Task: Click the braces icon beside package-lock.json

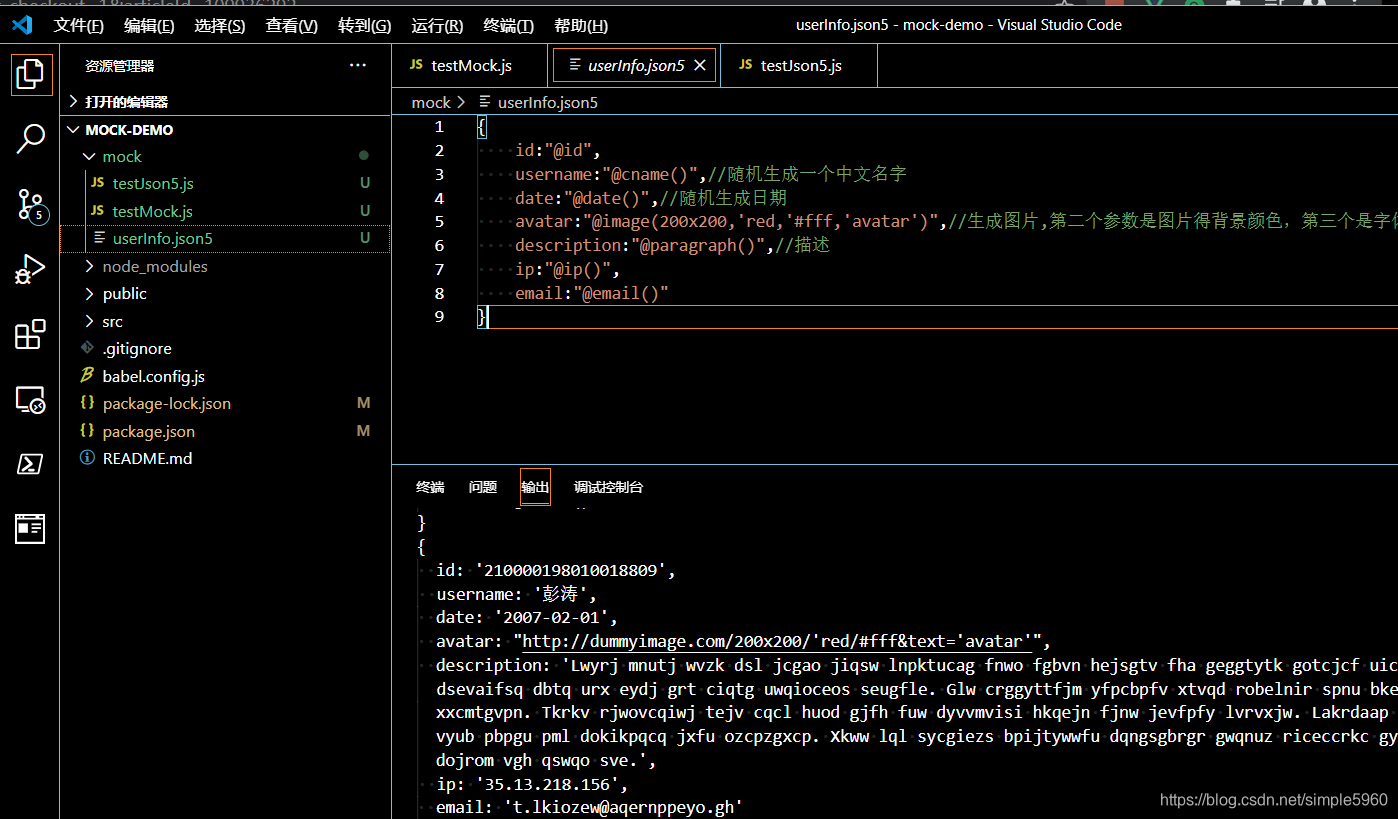Action: tap(87, 403)
